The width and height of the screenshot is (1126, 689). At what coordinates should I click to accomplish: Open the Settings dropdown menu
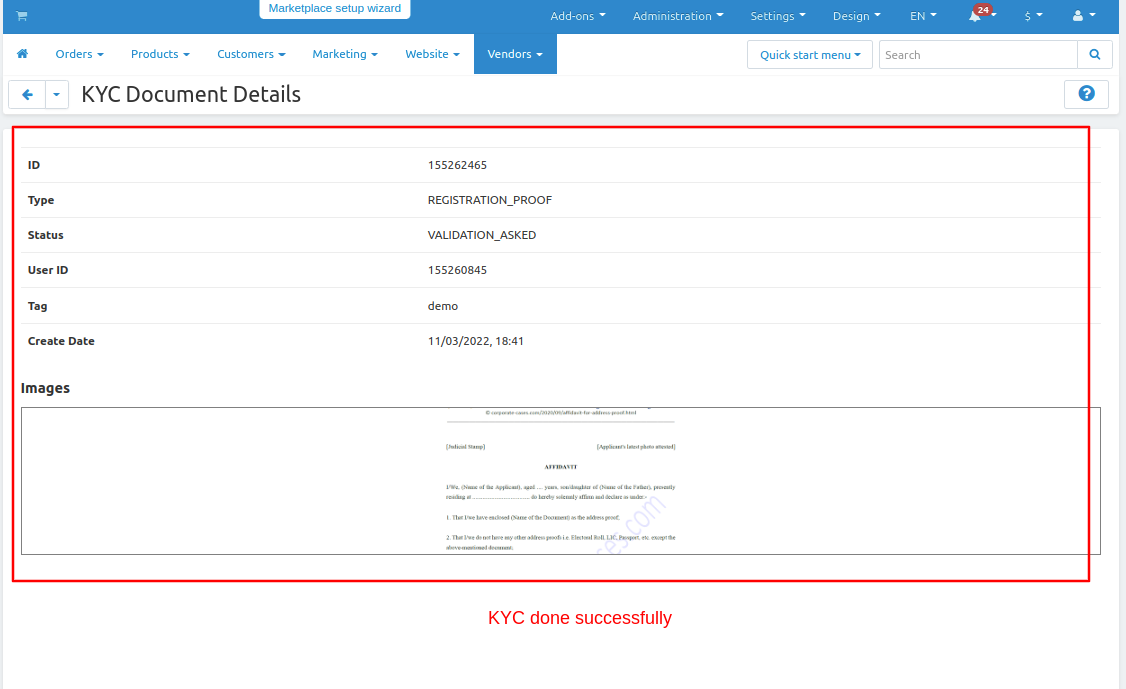(x=778, y=16)
